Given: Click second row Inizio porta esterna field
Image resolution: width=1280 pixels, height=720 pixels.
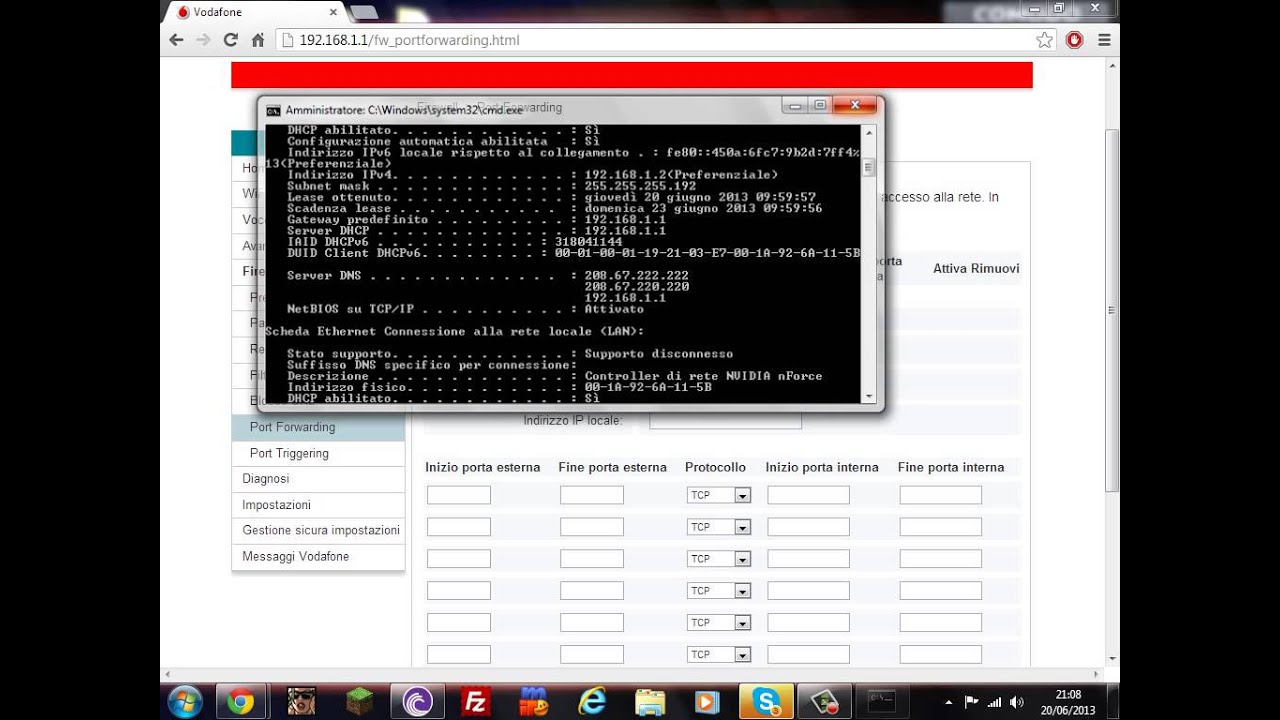Looking at the screenshot, I should [x=459, y=527].
